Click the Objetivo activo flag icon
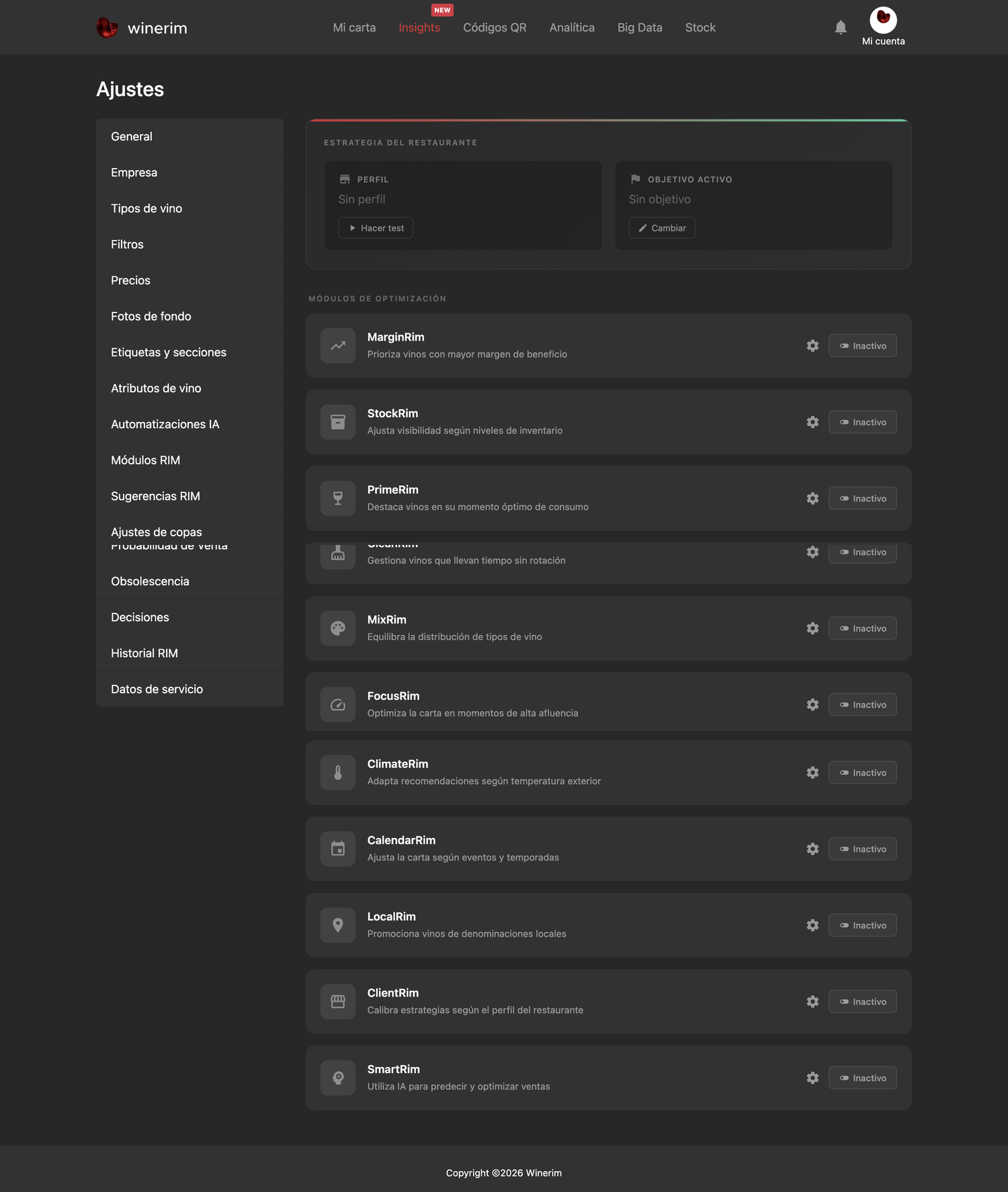1008x1192 pixels. [635, 179]
